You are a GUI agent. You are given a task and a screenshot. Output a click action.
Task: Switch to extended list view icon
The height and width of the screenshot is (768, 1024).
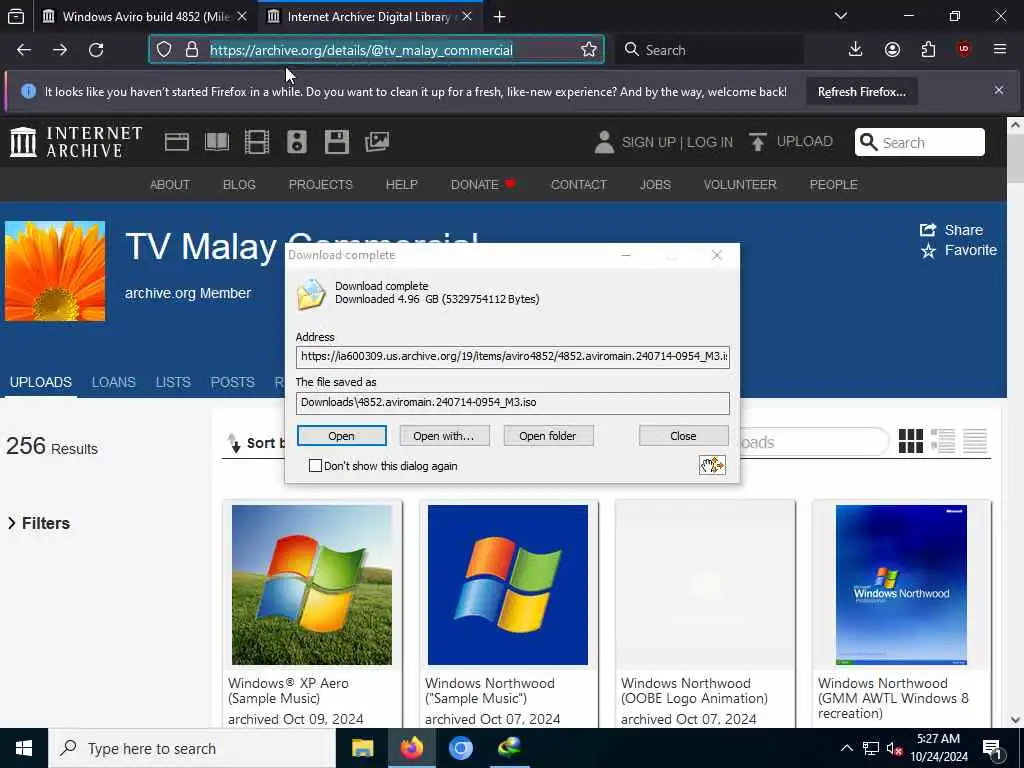(942, 441)
